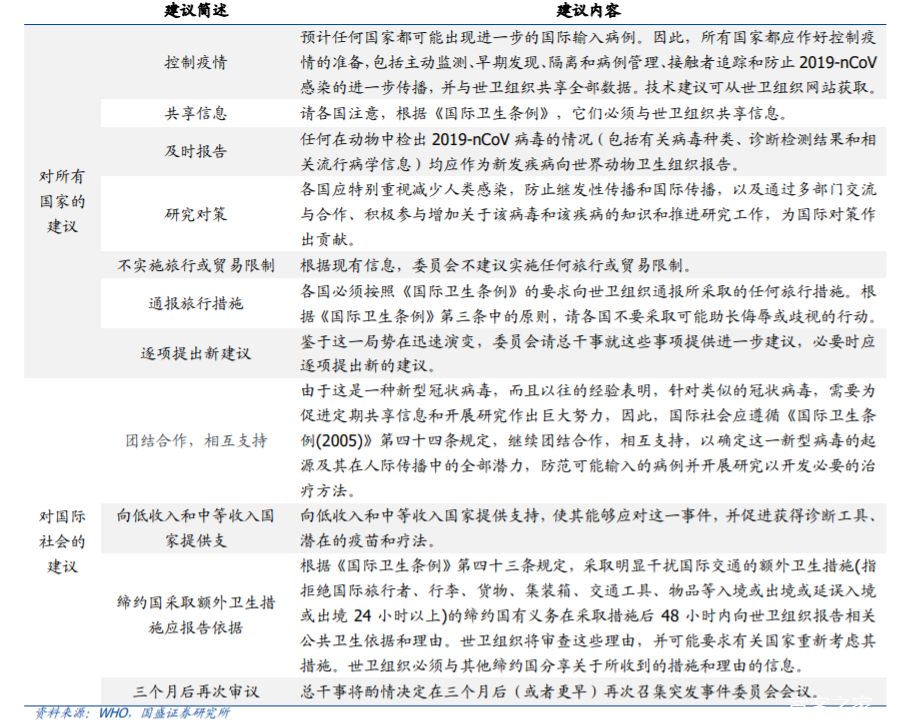Click the paragraph starting 由于这是一种新型冠状病毒
This screenshot has height=727, width=900.
[588, 441]
